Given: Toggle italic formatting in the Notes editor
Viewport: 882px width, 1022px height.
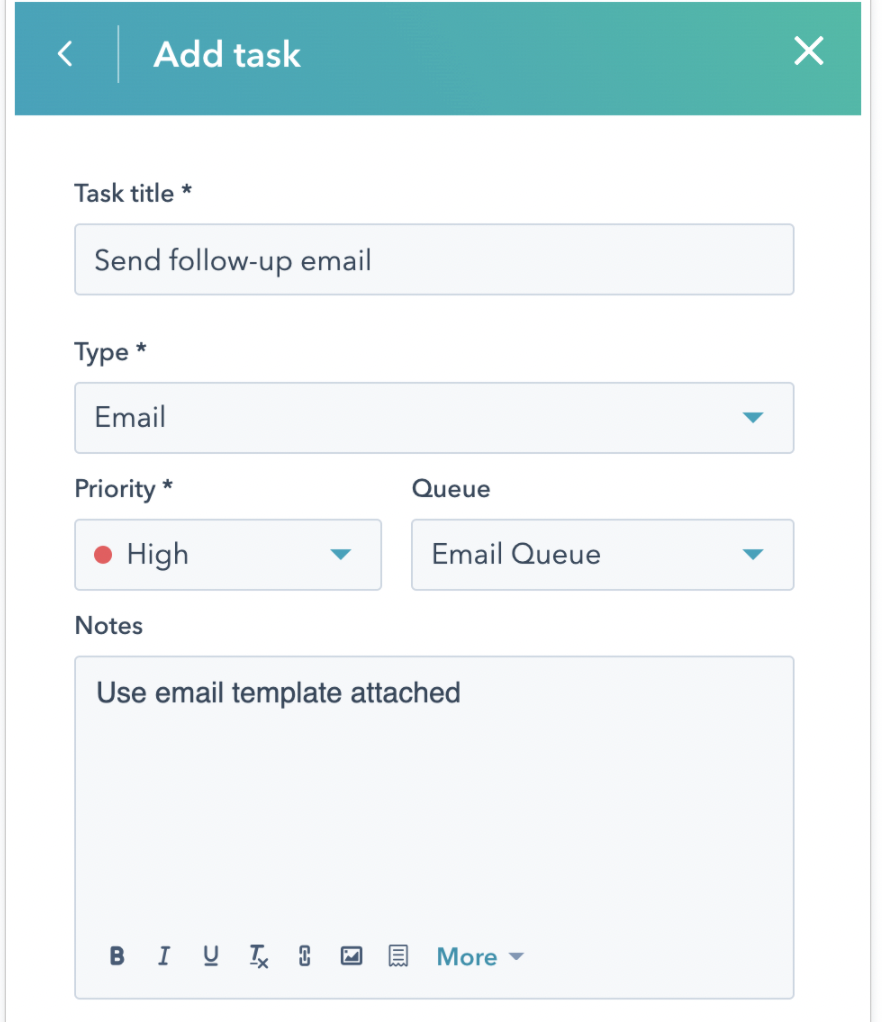Looking at the screenshot, I should point(164,956).
